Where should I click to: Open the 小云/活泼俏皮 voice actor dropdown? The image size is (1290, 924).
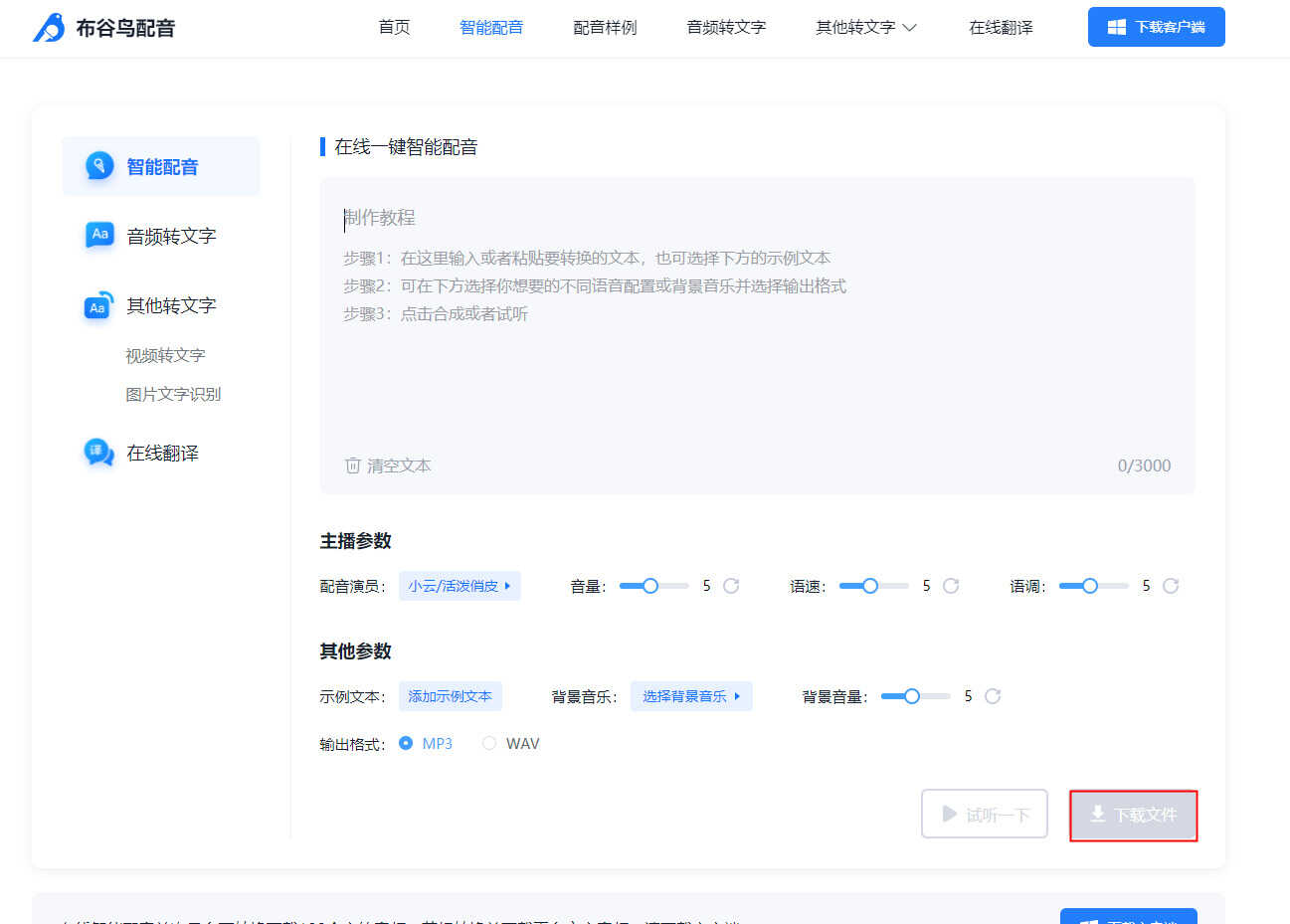click(x=460, y=586)
